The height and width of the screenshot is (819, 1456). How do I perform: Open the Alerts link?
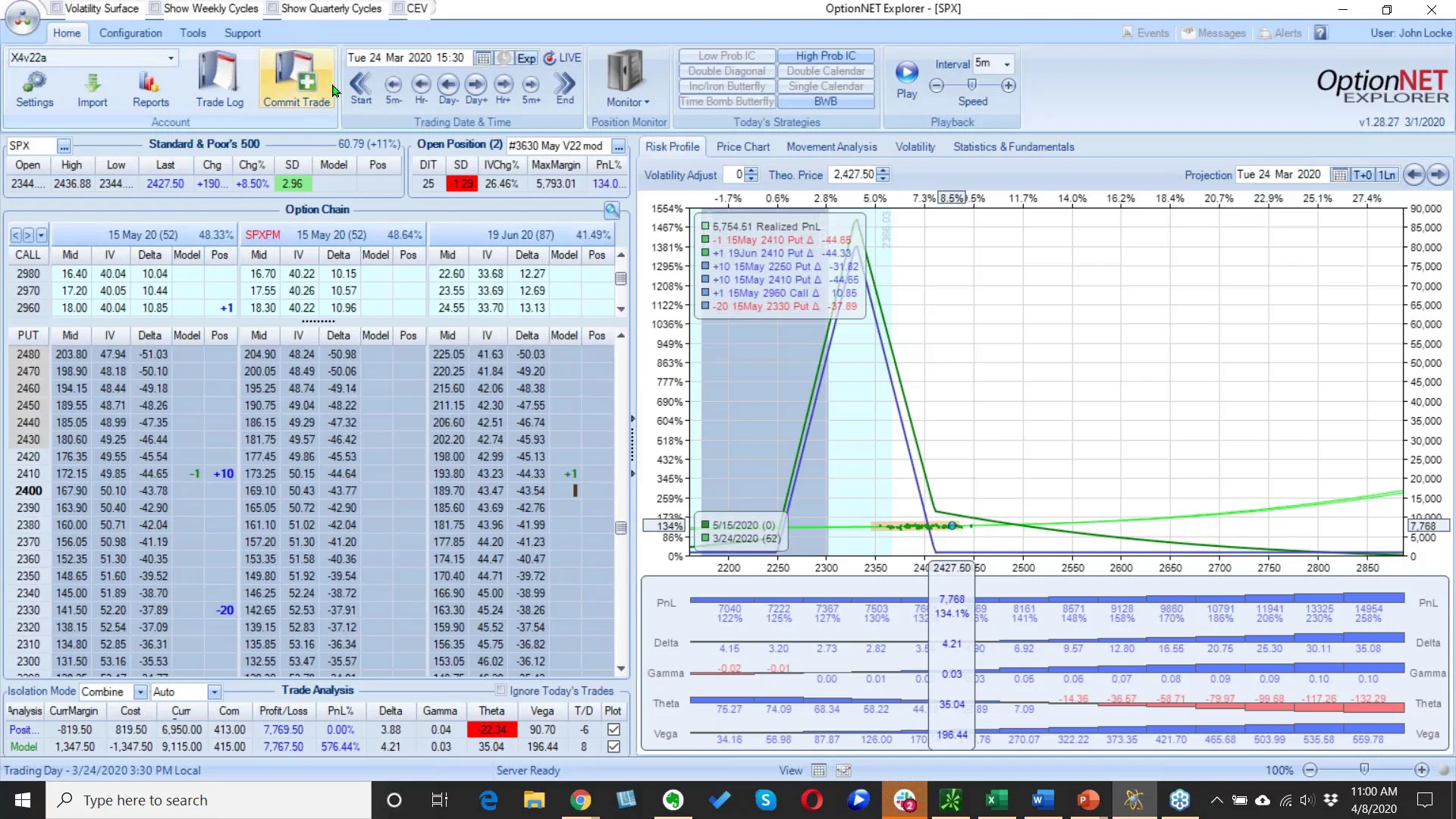(x=1281, y=33)
